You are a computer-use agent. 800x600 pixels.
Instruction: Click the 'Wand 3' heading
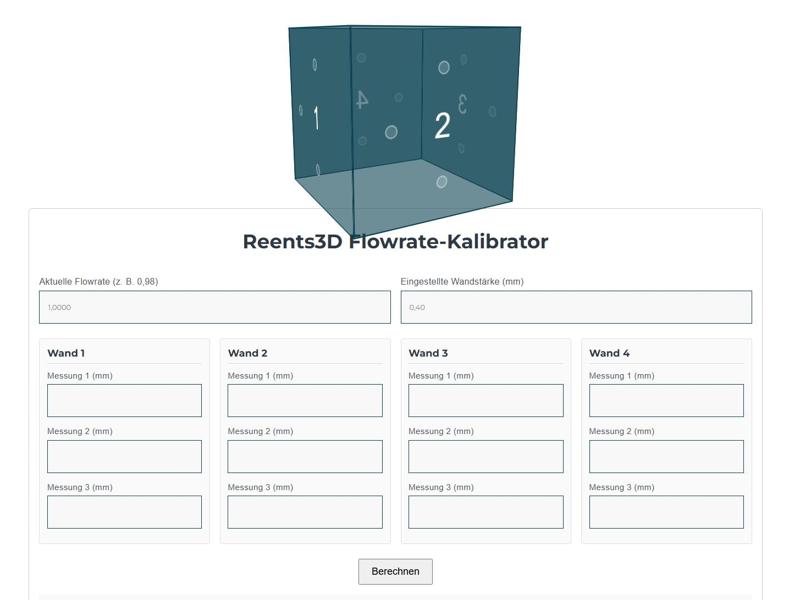428,353
